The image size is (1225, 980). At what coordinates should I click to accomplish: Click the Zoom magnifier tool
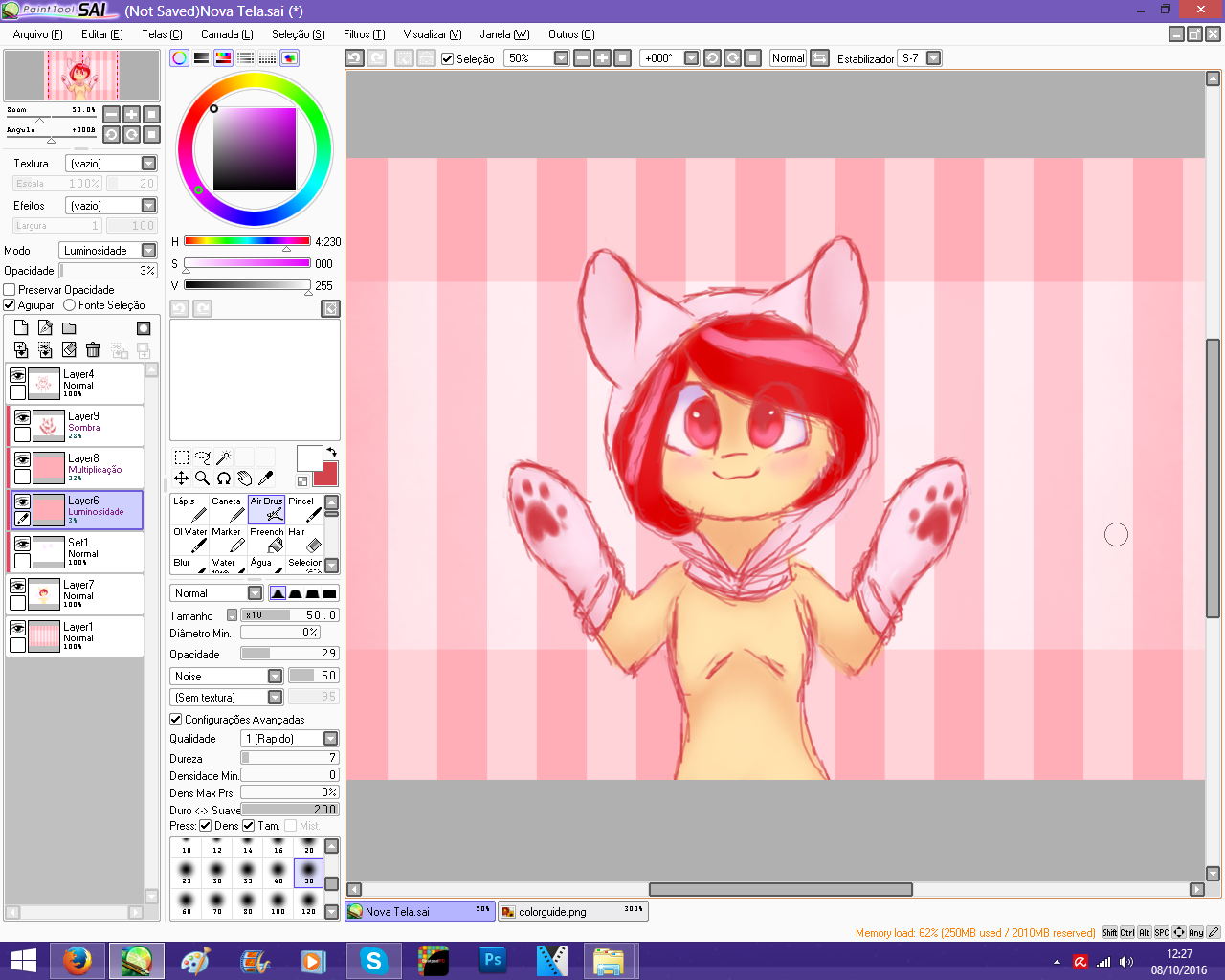coord(202,478)
